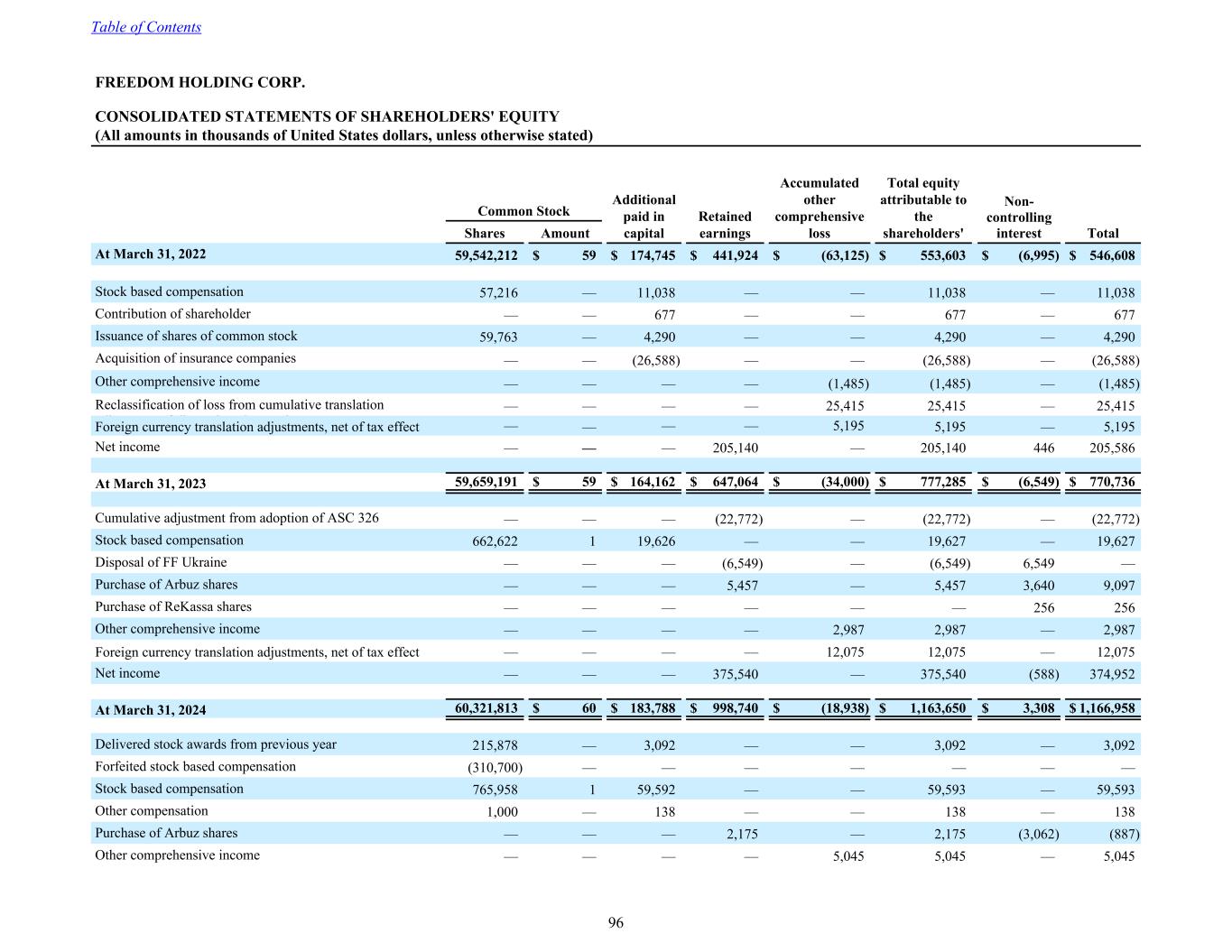
Task: Click the Contribution of shareholder row label
Action: coord(173,314)
